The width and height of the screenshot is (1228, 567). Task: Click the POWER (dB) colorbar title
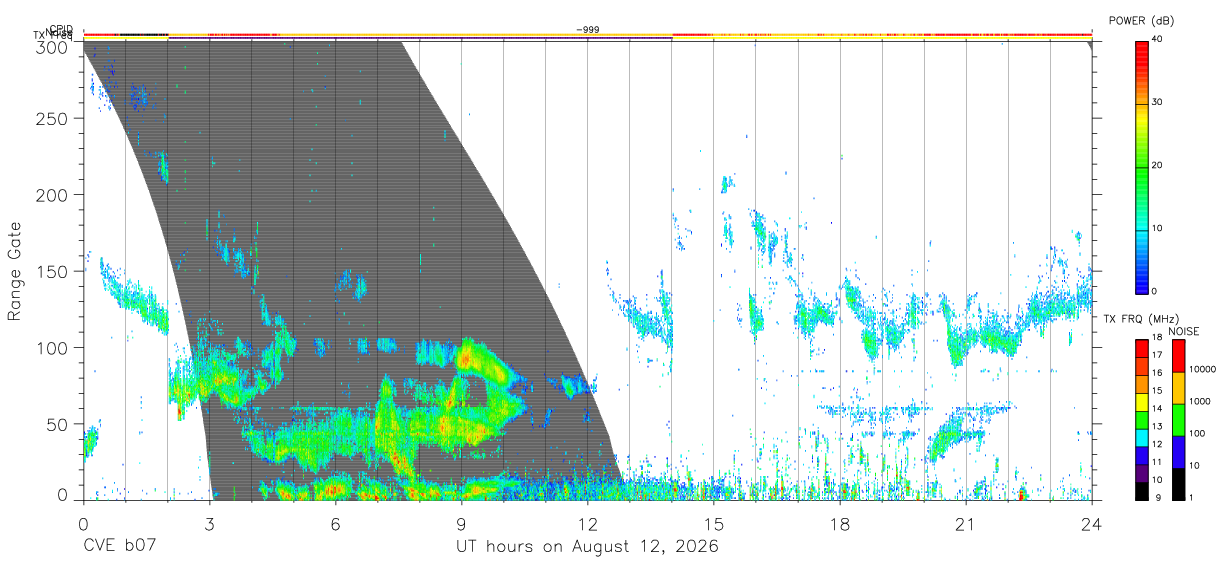pos(1142,21)
